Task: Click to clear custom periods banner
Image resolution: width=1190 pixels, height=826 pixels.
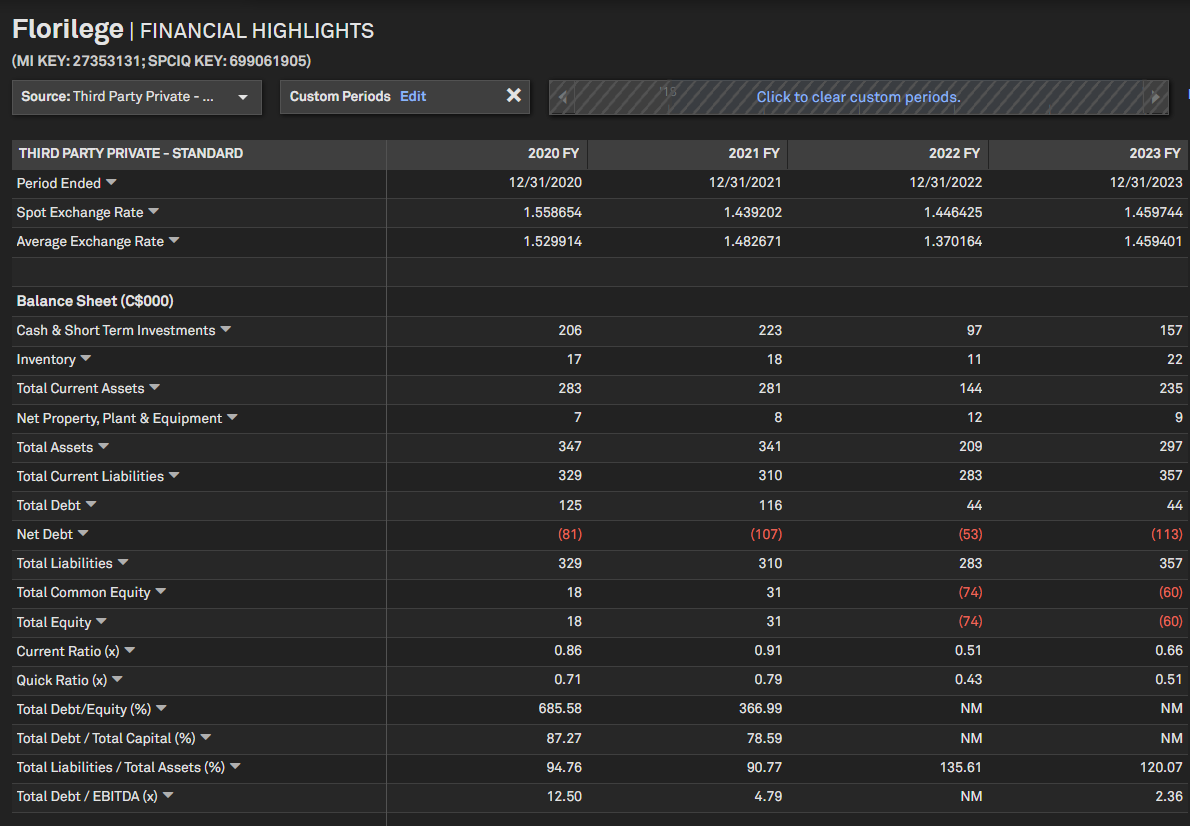Action: 858,97
